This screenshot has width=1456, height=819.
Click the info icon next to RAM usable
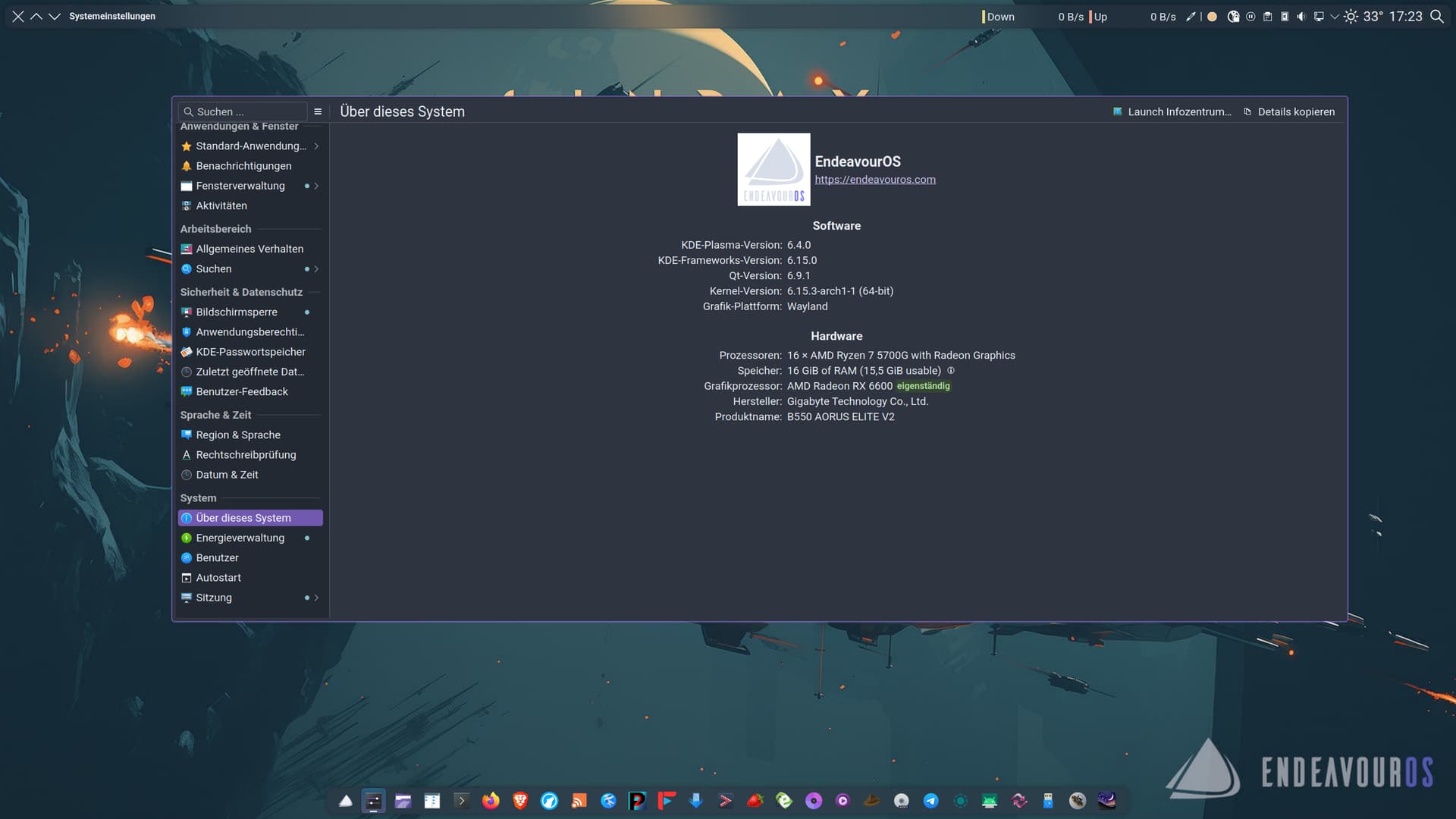951,371
